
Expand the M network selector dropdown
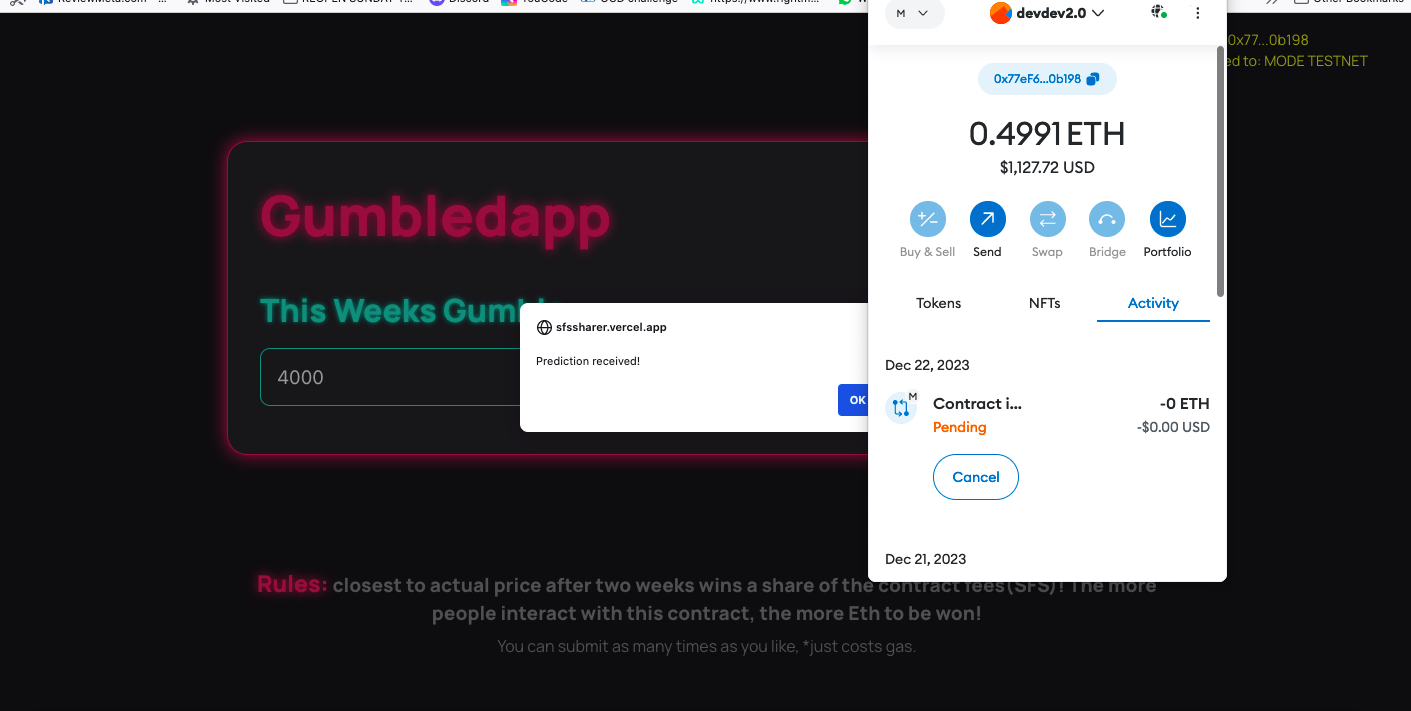pos(914,13)
